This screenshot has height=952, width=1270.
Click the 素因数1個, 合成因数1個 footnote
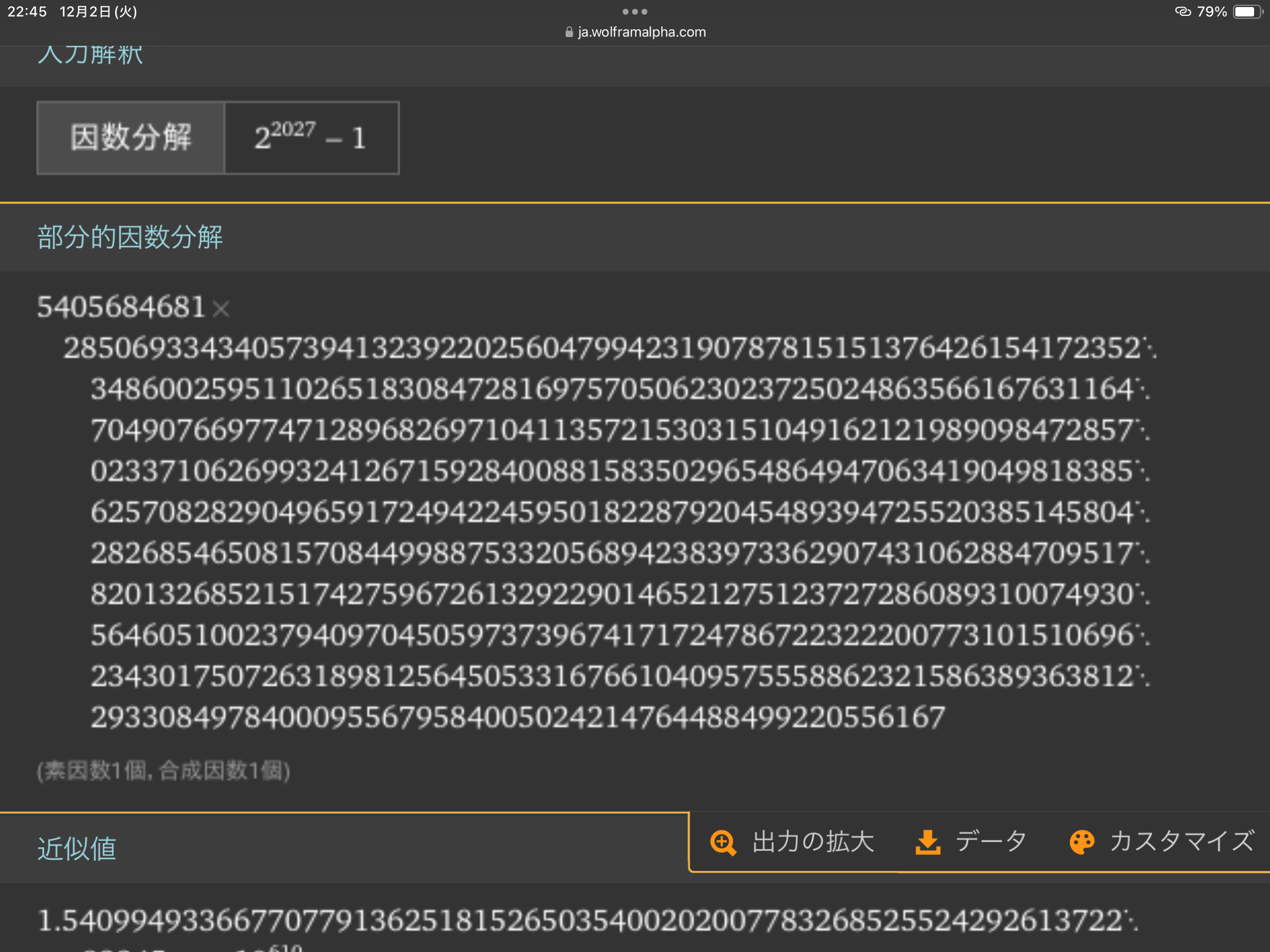point(163,770)
